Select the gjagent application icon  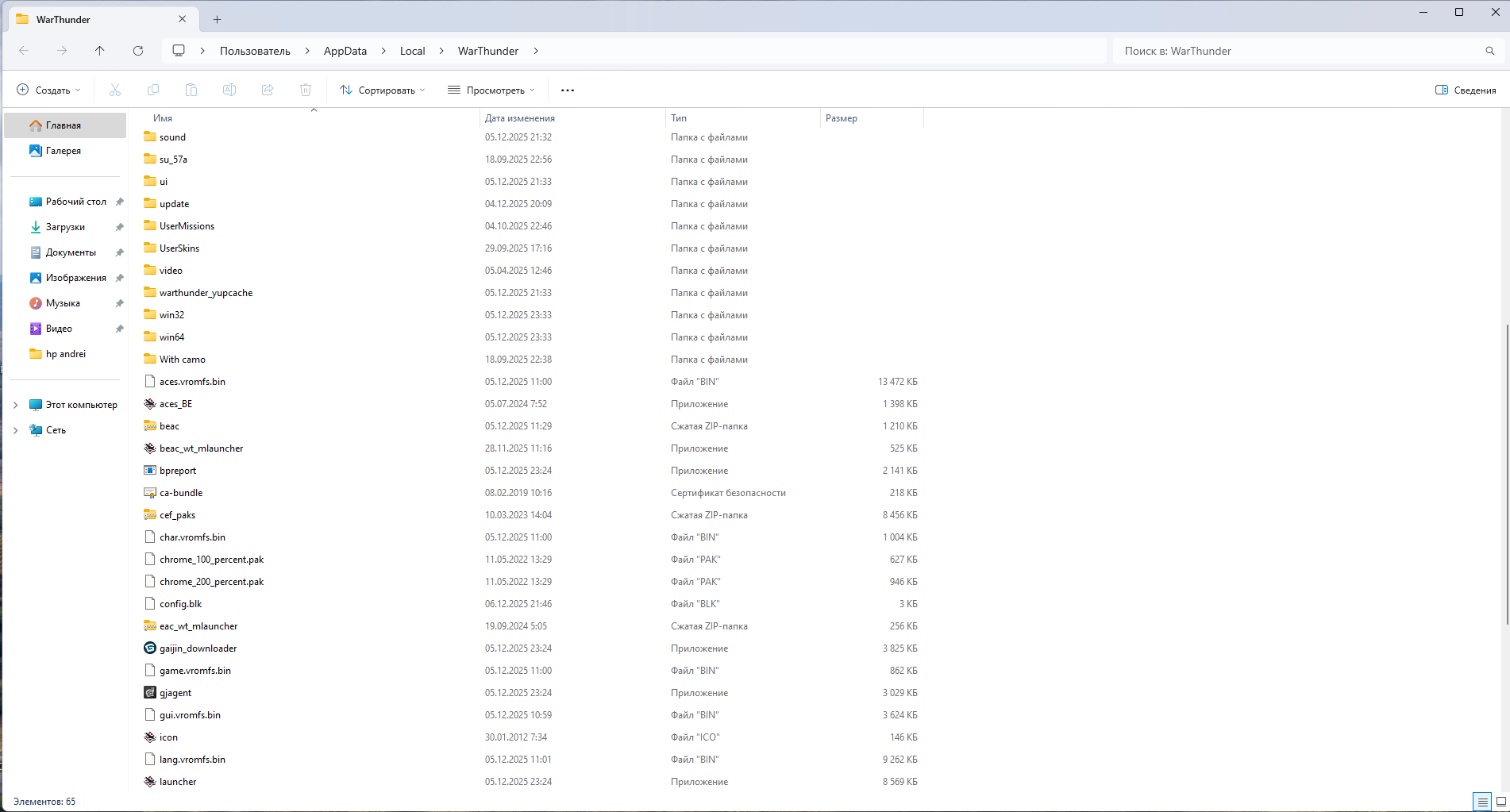150,693
